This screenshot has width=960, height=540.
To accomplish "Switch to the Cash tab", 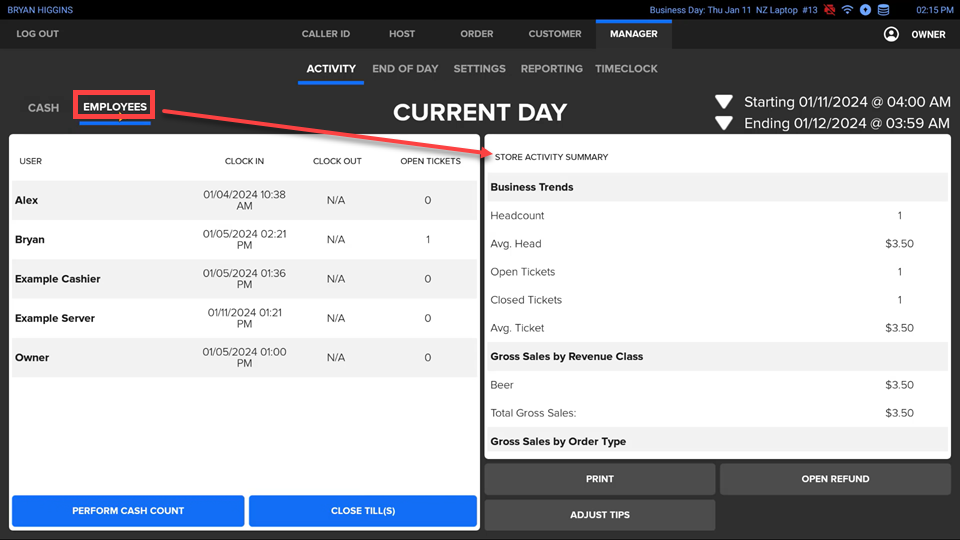I will (x=43, y=108).
